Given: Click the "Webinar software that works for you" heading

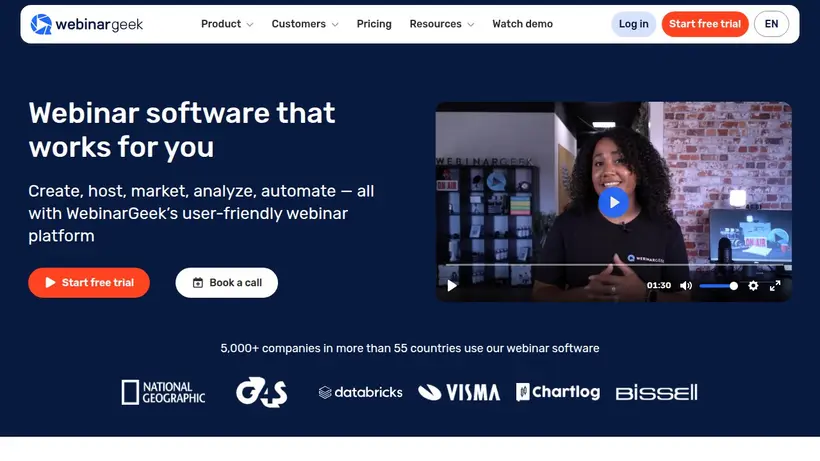Looking at the screenshot, I should click(x=182, y=130).
